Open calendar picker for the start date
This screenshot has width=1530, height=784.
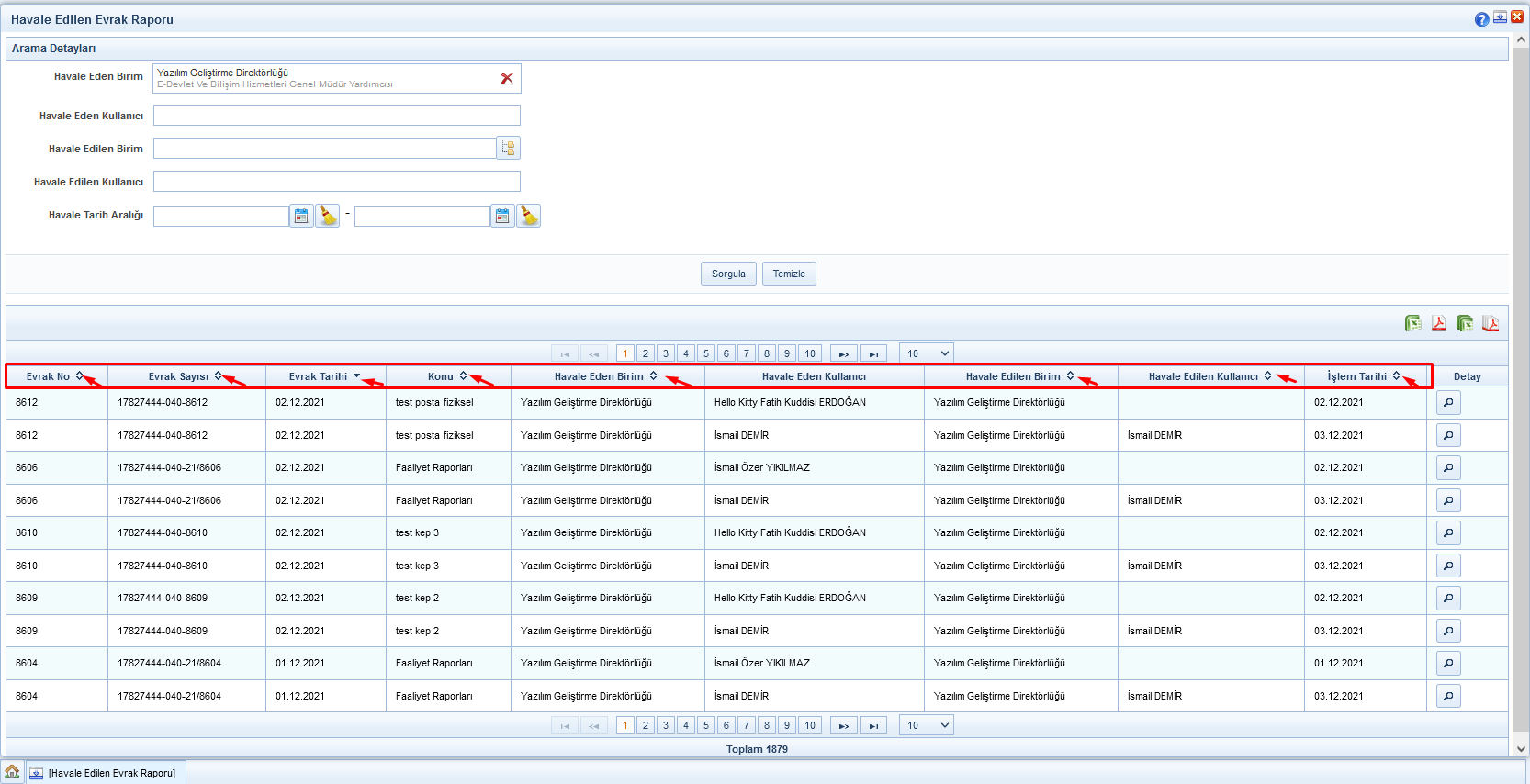(x=301, y=216)
